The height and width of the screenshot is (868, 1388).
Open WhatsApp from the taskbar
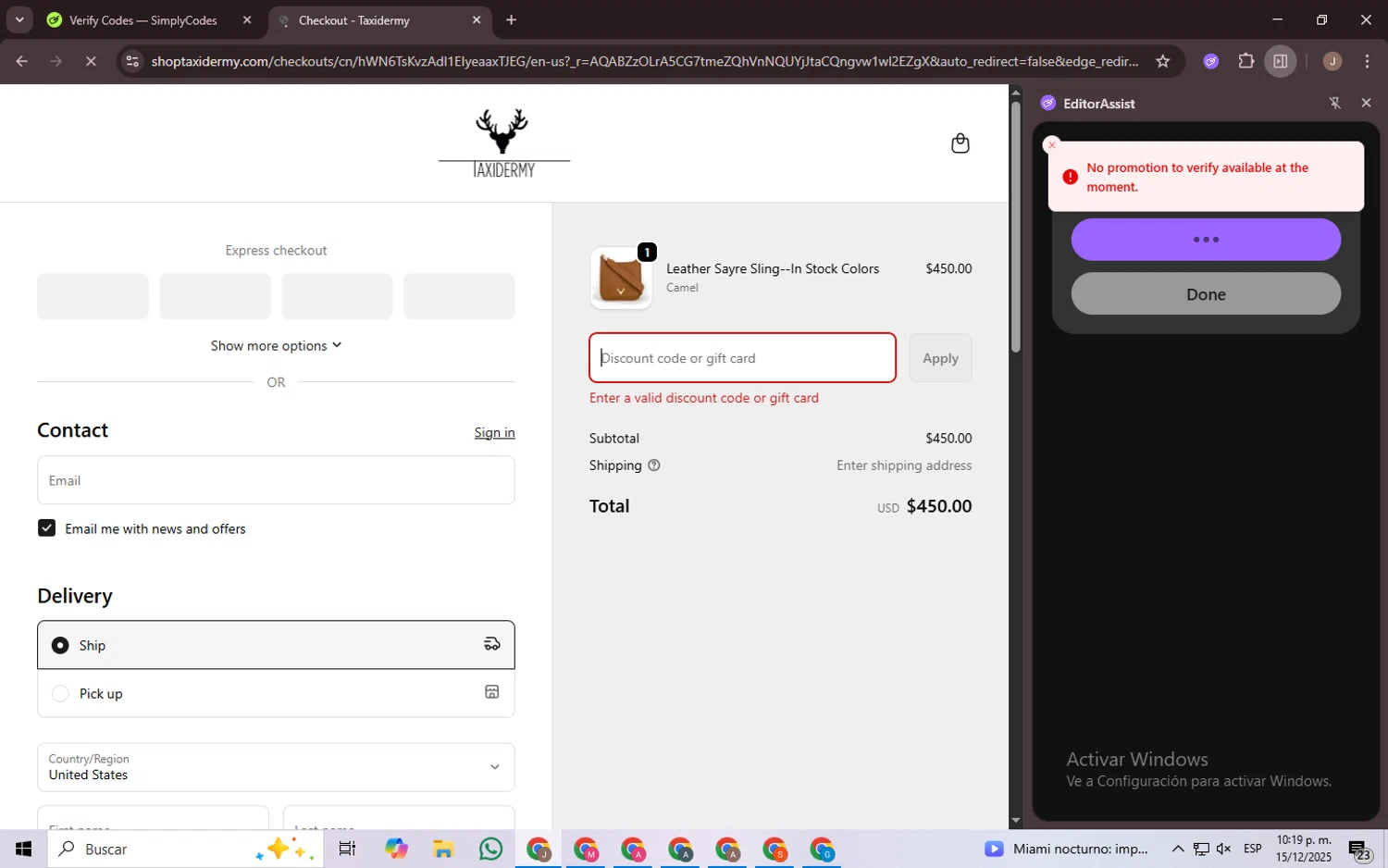pos(490,849)
